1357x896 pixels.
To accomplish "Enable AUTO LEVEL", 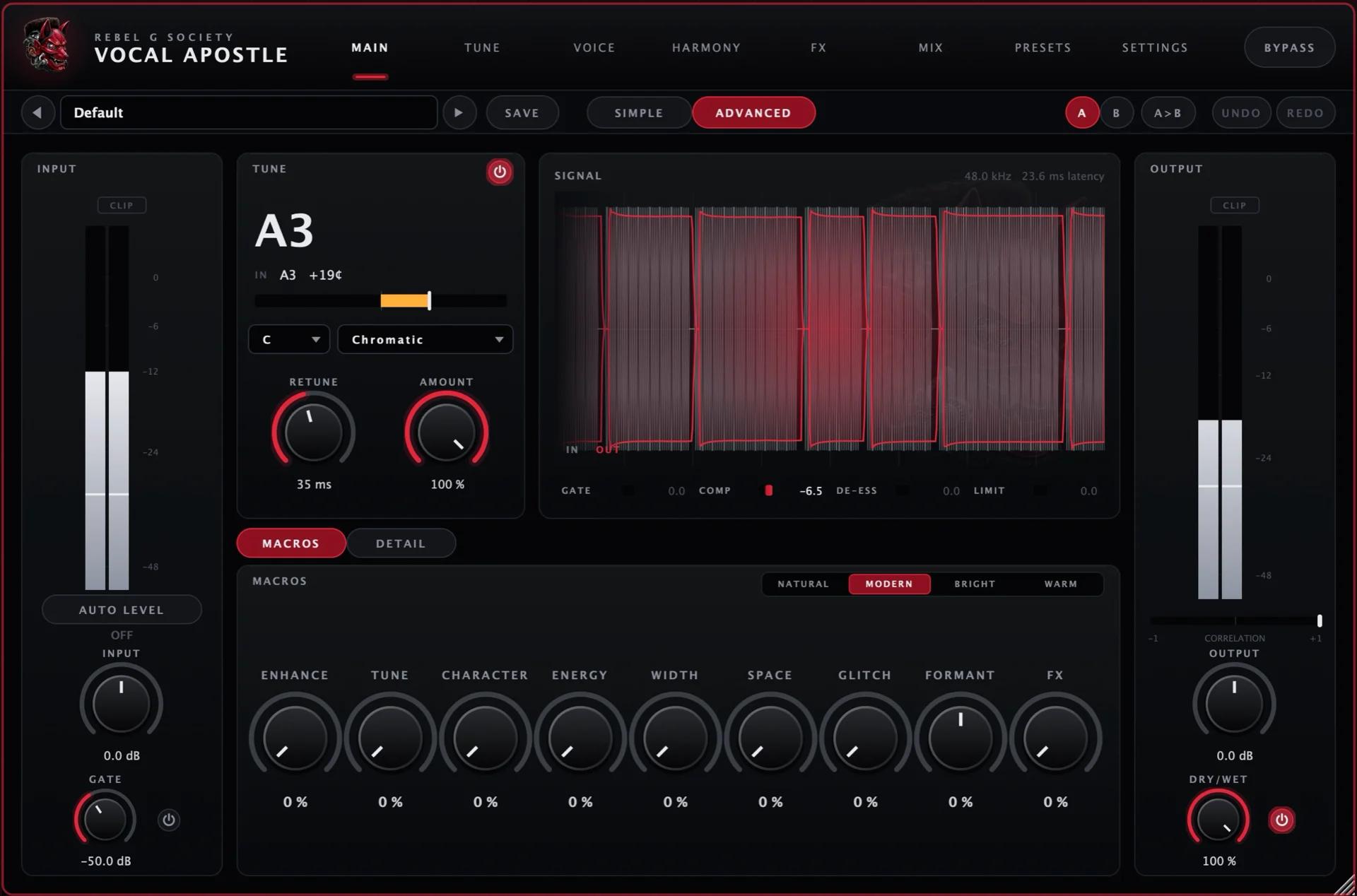I will (122, 610).
